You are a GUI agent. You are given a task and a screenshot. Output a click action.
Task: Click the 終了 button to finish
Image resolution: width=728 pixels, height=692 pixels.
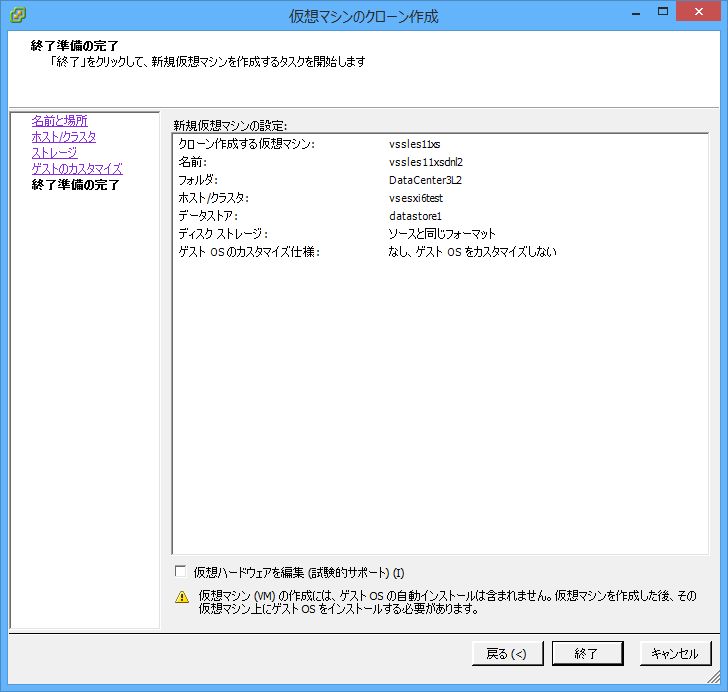click(587, 654)
